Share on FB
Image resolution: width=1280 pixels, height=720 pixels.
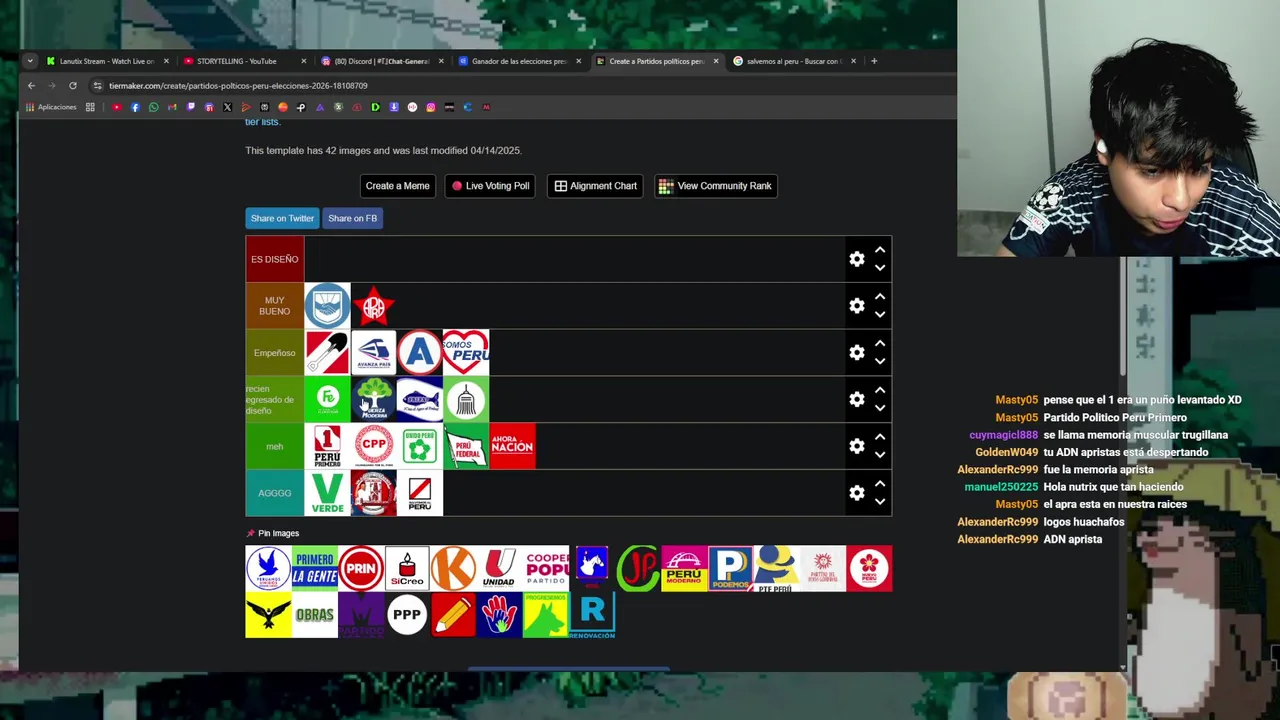[352, 218]
